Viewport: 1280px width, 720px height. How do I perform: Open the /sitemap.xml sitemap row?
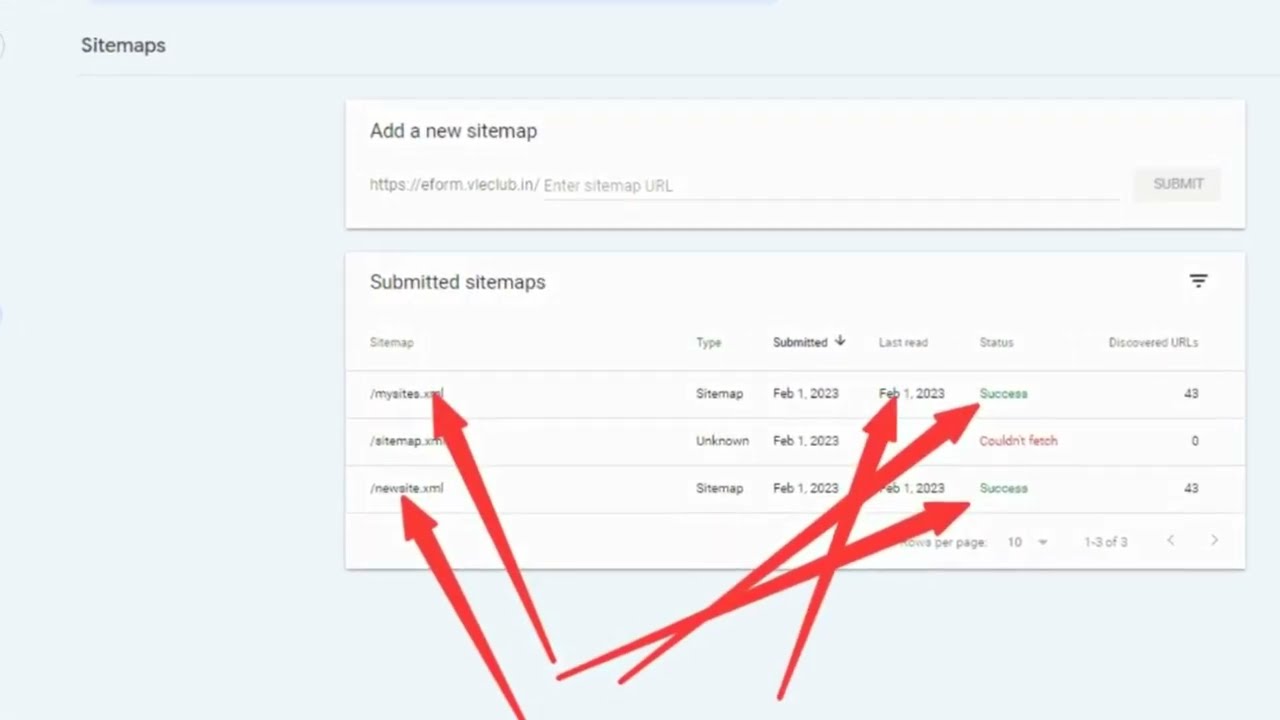tap(795, 441)
